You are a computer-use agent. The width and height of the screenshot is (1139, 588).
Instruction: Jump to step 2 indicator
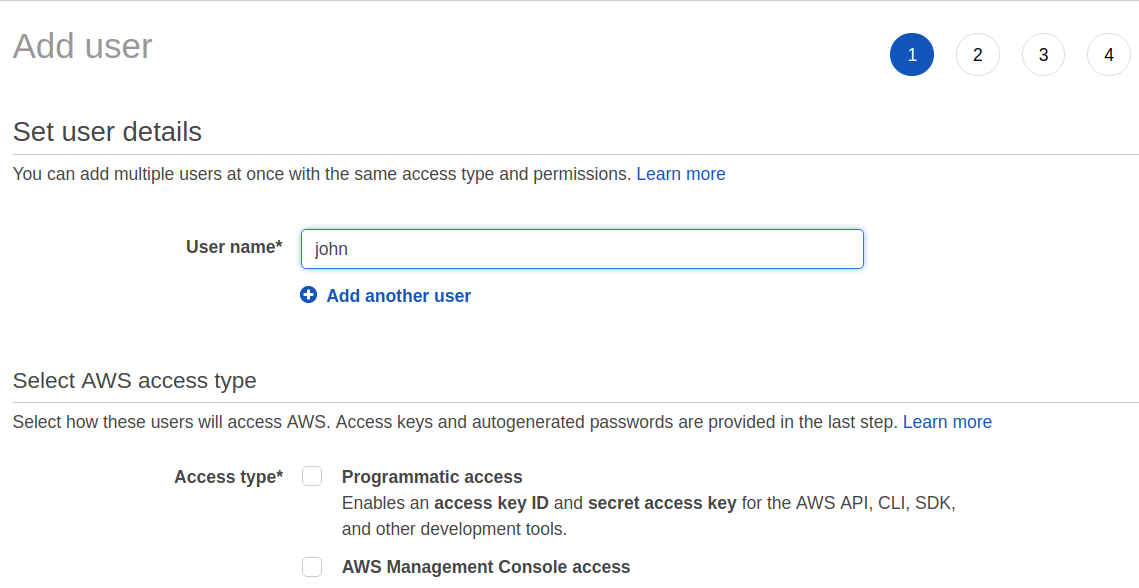coord(977,55)
